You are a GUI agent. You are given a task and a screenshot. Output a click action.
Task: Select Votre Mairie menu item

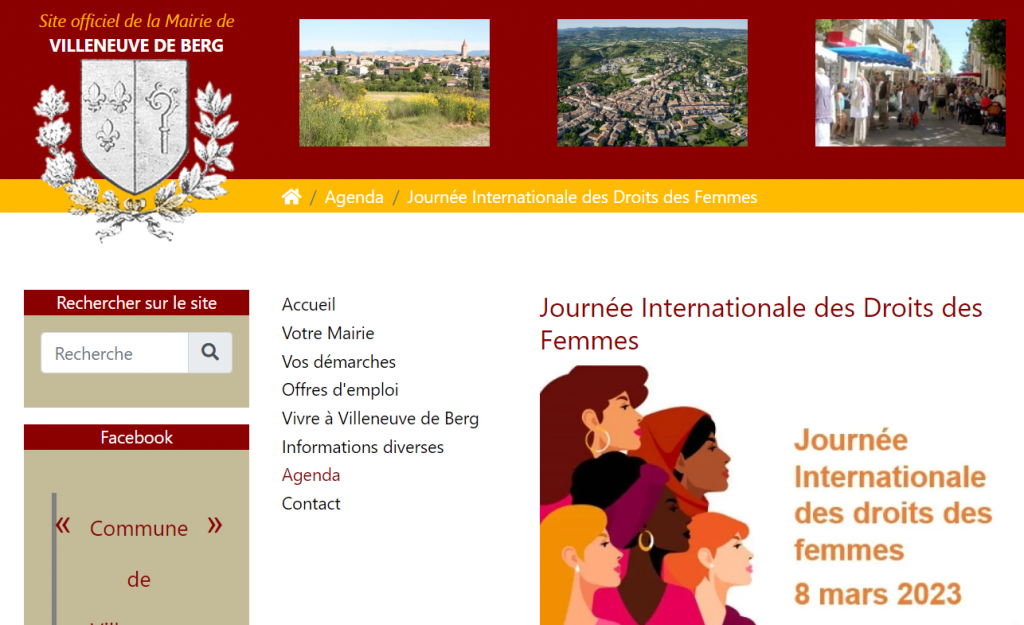click(x=328, y=333)
